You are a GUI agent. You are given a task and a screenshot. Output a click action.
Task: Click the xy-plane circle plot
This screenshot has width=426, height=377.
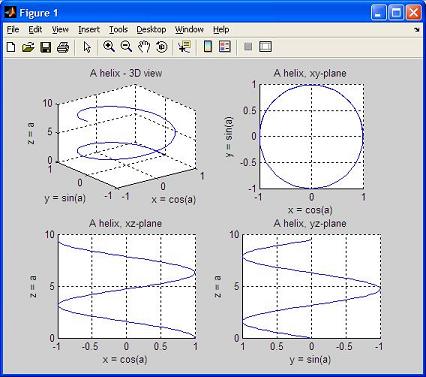[x=311, y=137]
